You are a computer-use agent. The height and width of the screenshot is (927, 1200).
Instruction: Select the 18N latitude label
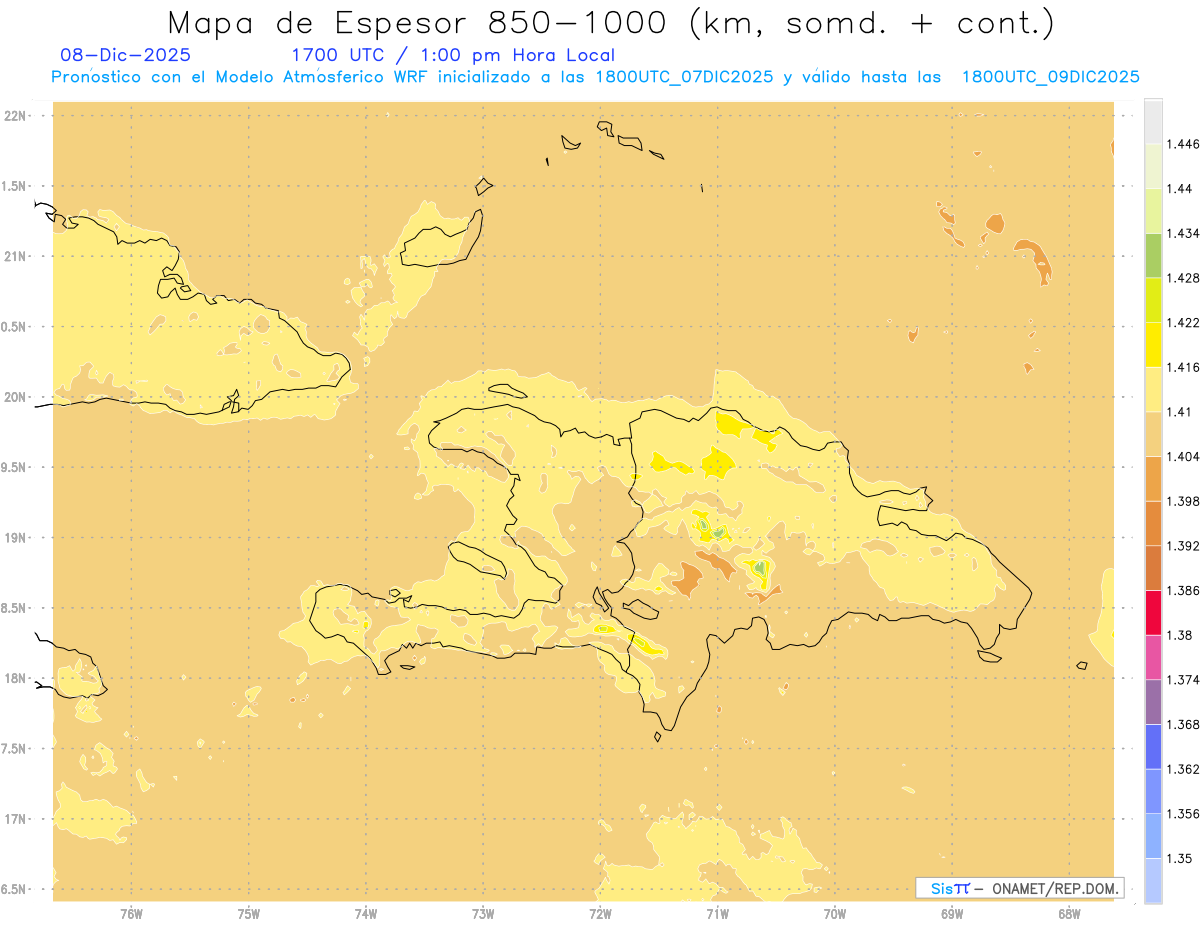(x=15, y=678)
